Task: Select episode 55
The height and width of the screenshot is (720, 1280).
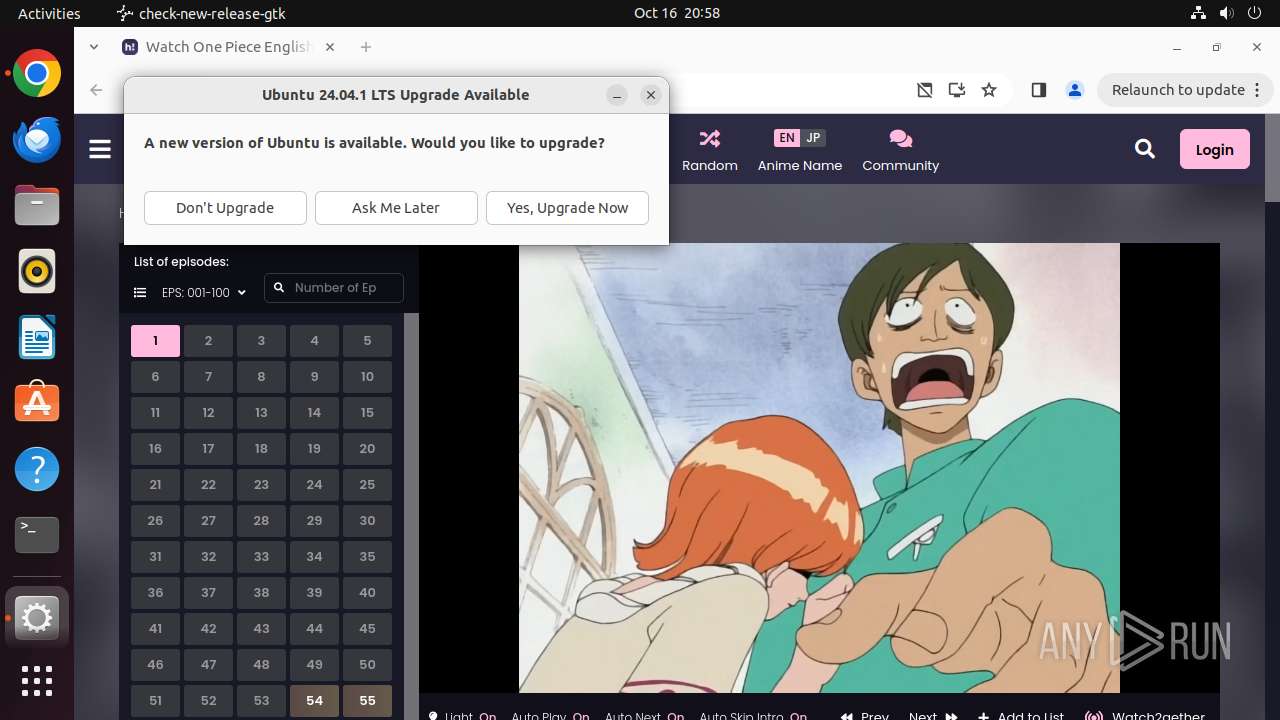Action: (x=367, y=701)
